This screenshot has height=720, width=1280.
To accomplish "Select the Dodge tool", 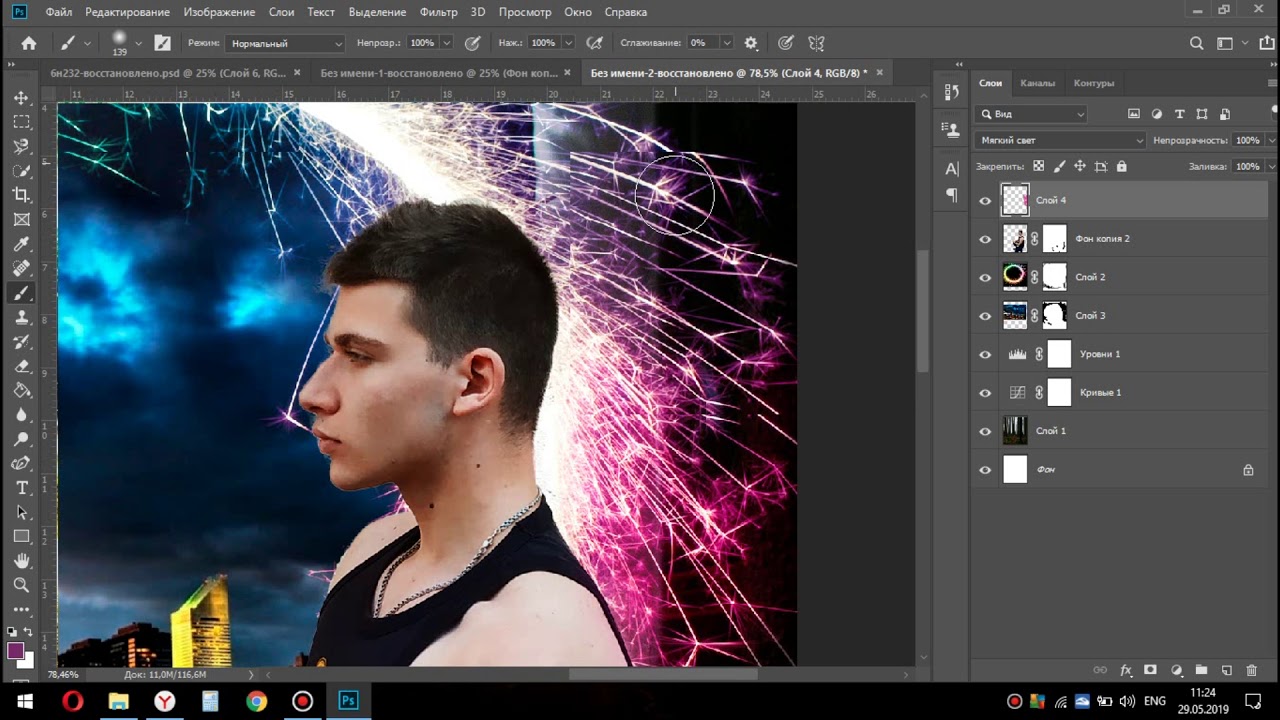I will click(x=21, y=439).
